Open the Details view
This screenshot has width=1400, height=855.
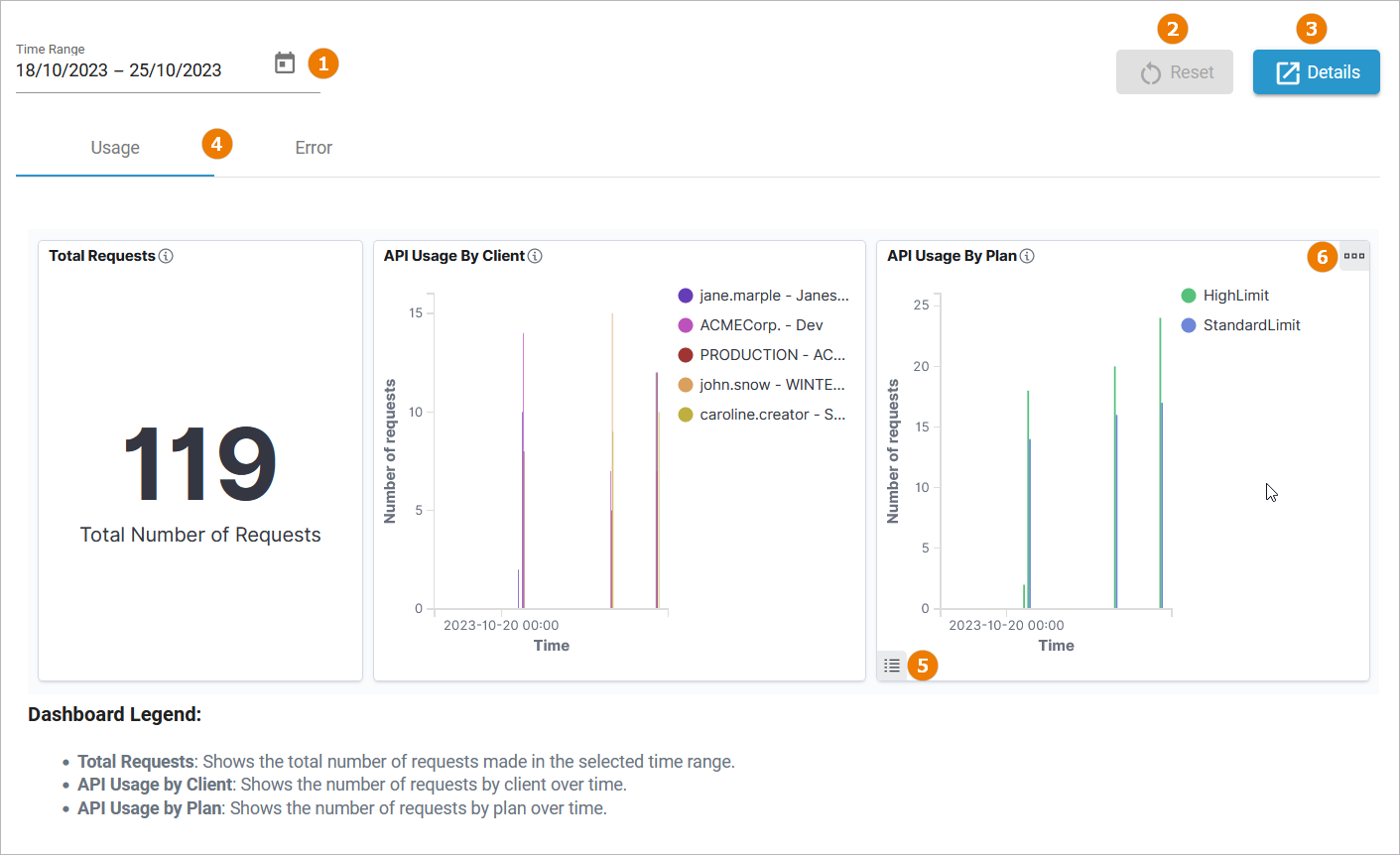coord(1316,71)
